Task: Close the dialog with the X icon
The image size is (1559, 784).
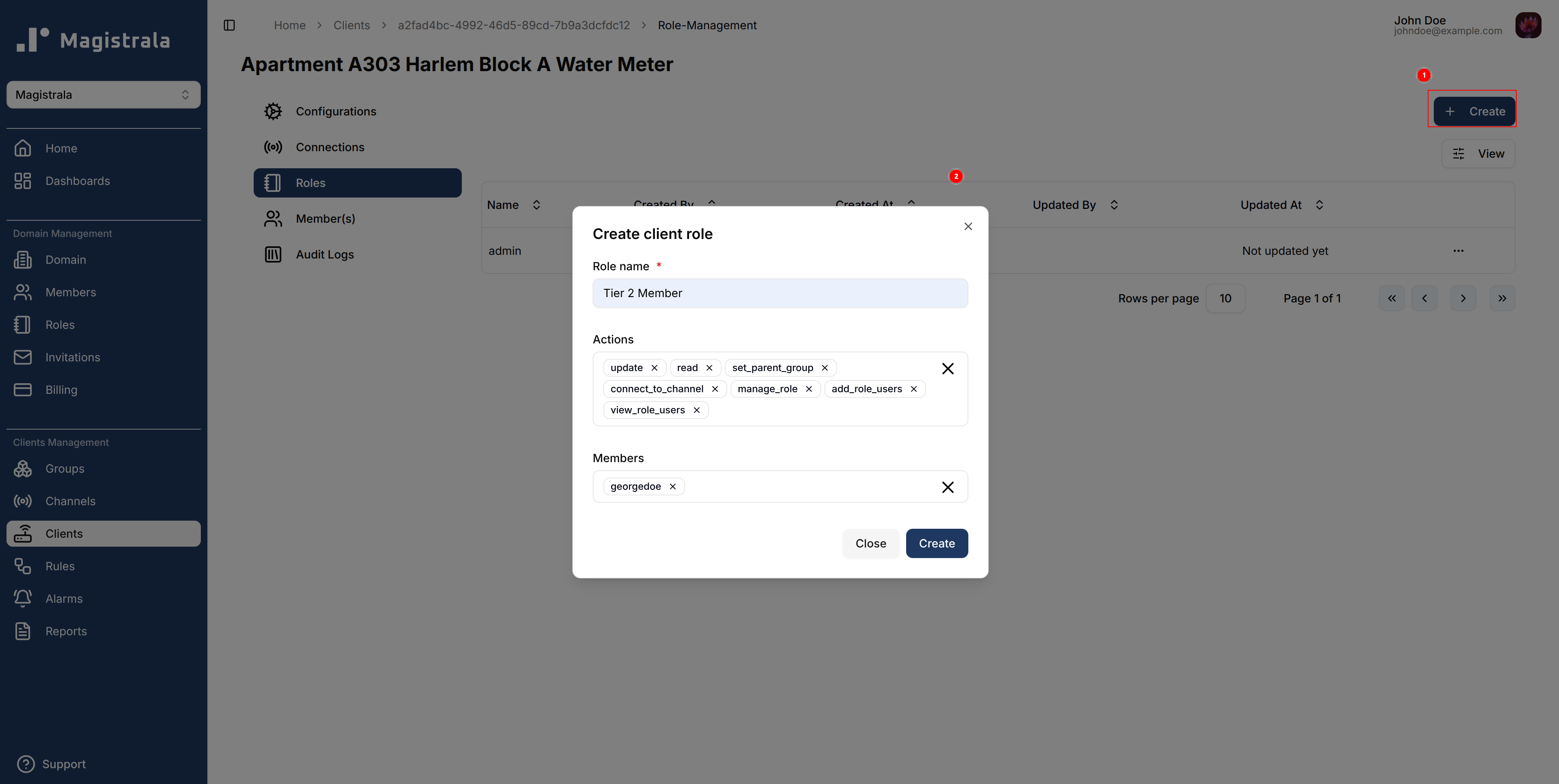Action: pyautogui.click(x=968, y=226)
